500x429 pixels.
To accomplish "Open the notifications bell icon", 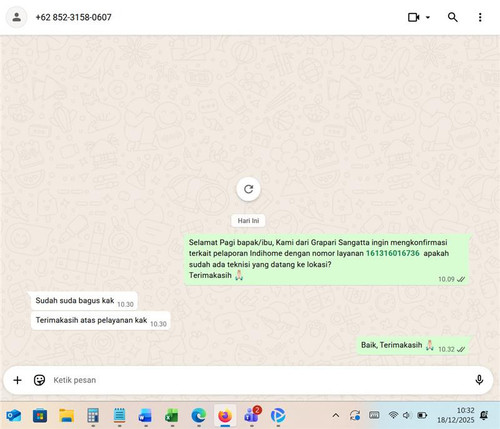I will point(484,415).
